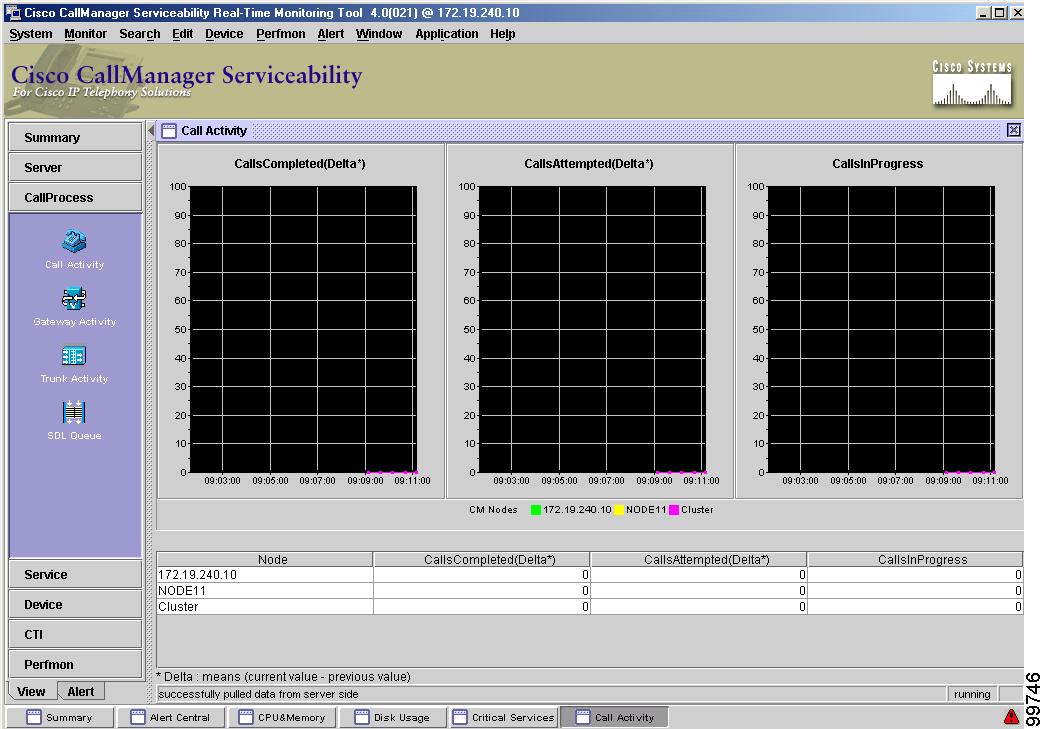Collapse the sidebar with the left arrow
Screen dimensions: 1046x729
click(x=151, y=130)
